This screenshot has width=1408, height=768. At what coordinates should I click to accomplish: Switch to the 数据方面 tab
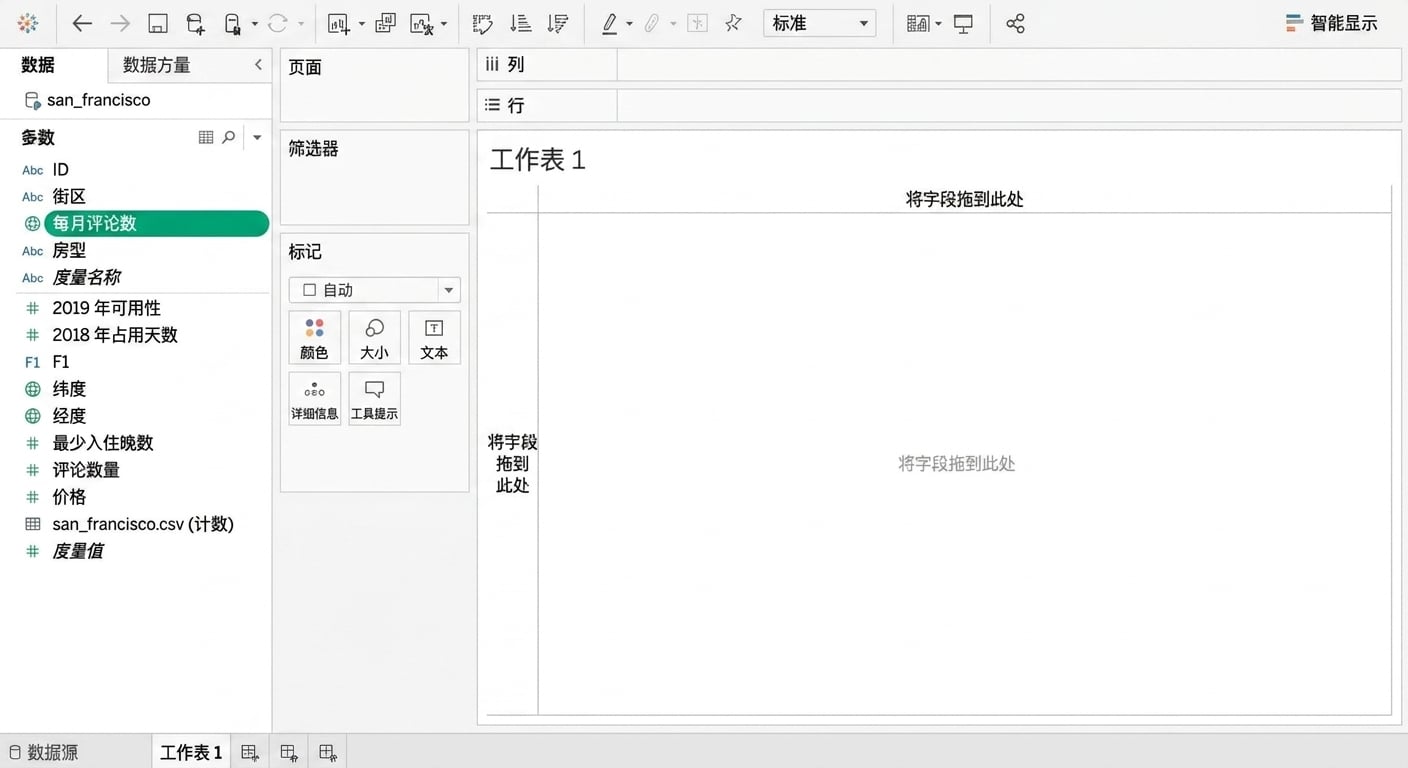point(156,65)
